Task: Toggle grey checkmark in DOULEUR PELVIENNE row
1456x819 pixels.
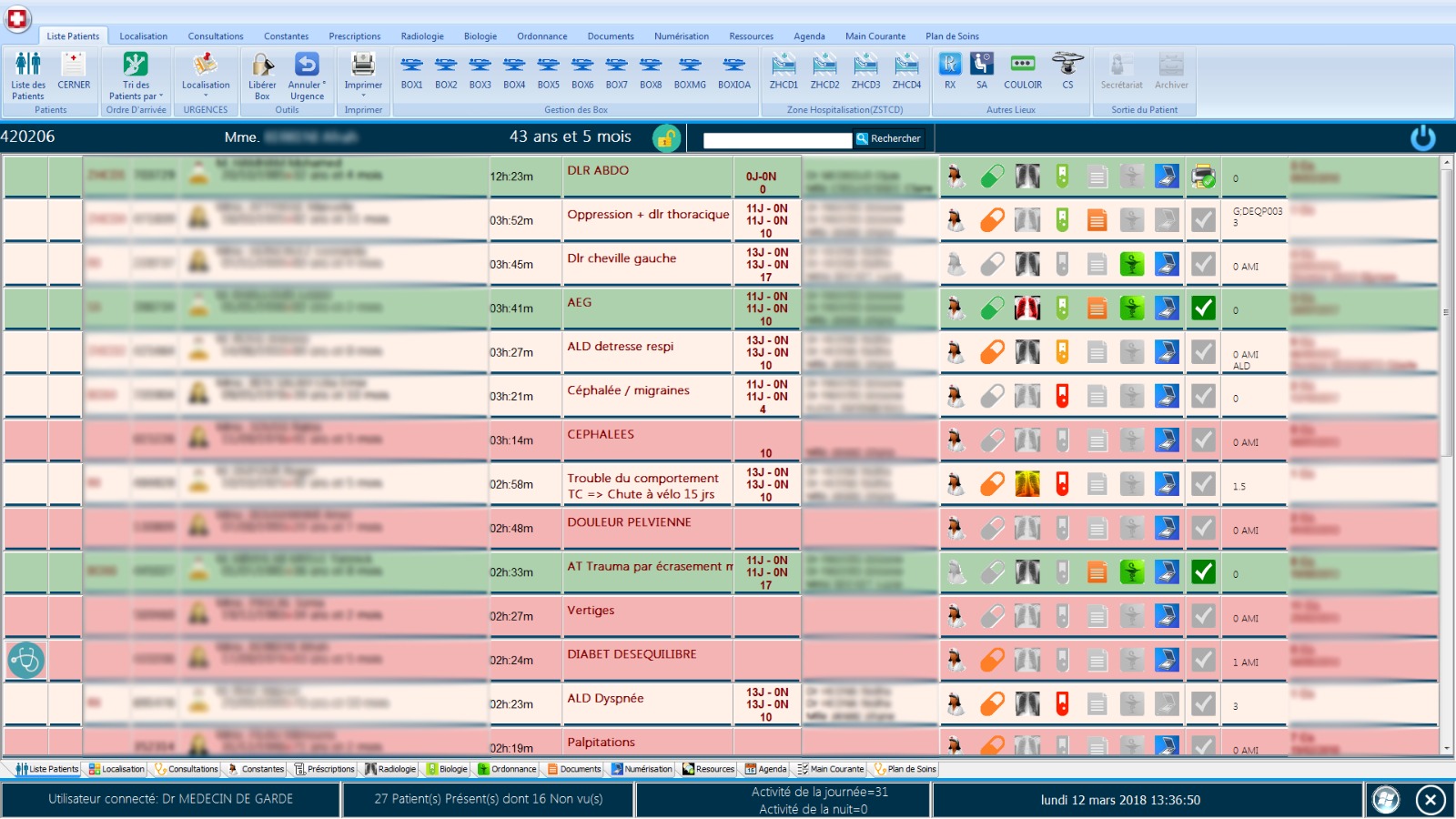Action: pyautogui.click(x=1203, y=528)
